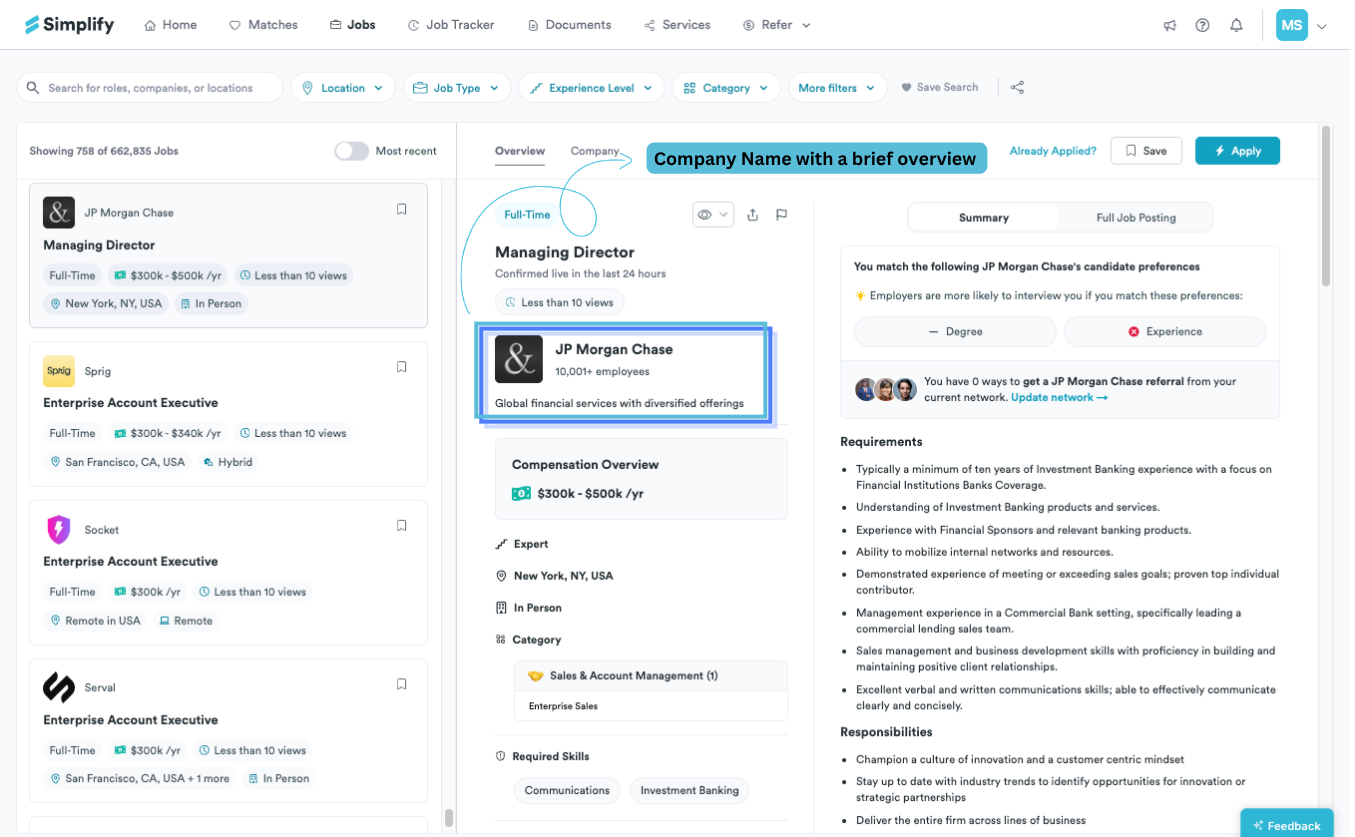Click the Socket company logo

point(59,529)
